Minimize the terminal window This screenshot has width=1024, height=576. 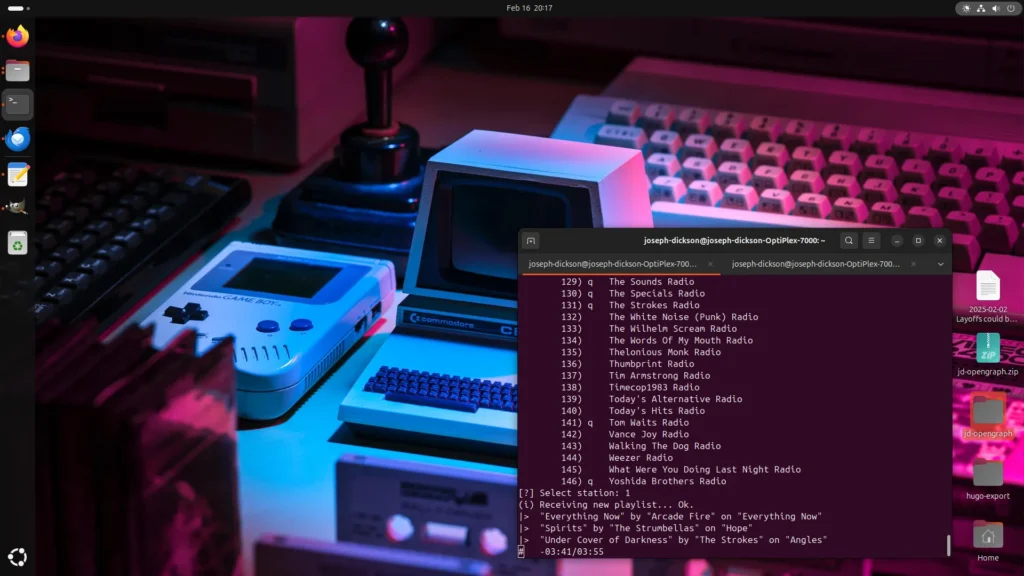[x=897, y=240]
